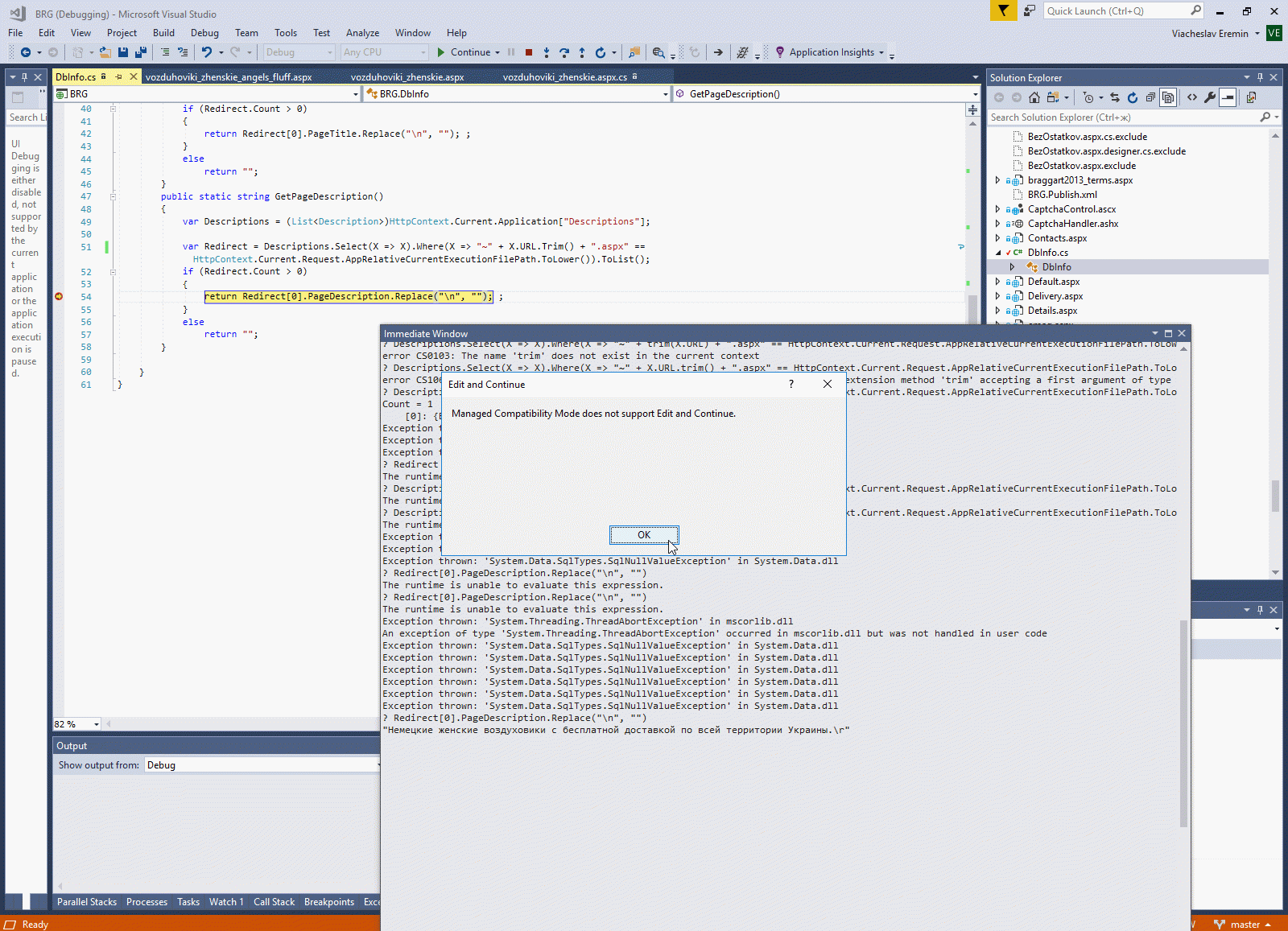Expand the Contacts.aspx tree node
The width and height of the screenshot is (1288, 931).
tap(998, 238)
